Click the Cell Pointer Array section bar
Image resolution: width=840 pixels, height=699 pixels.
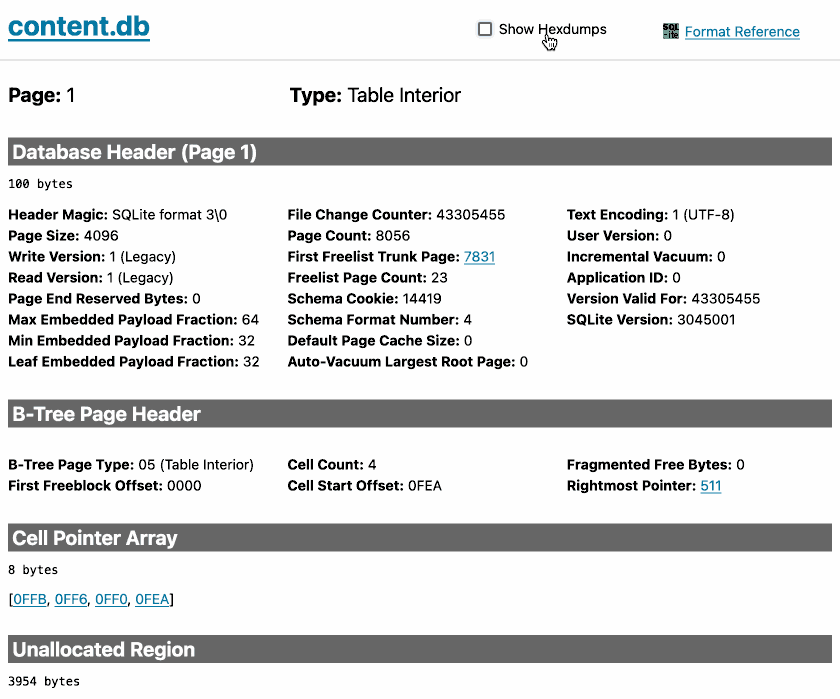(419, 538)
